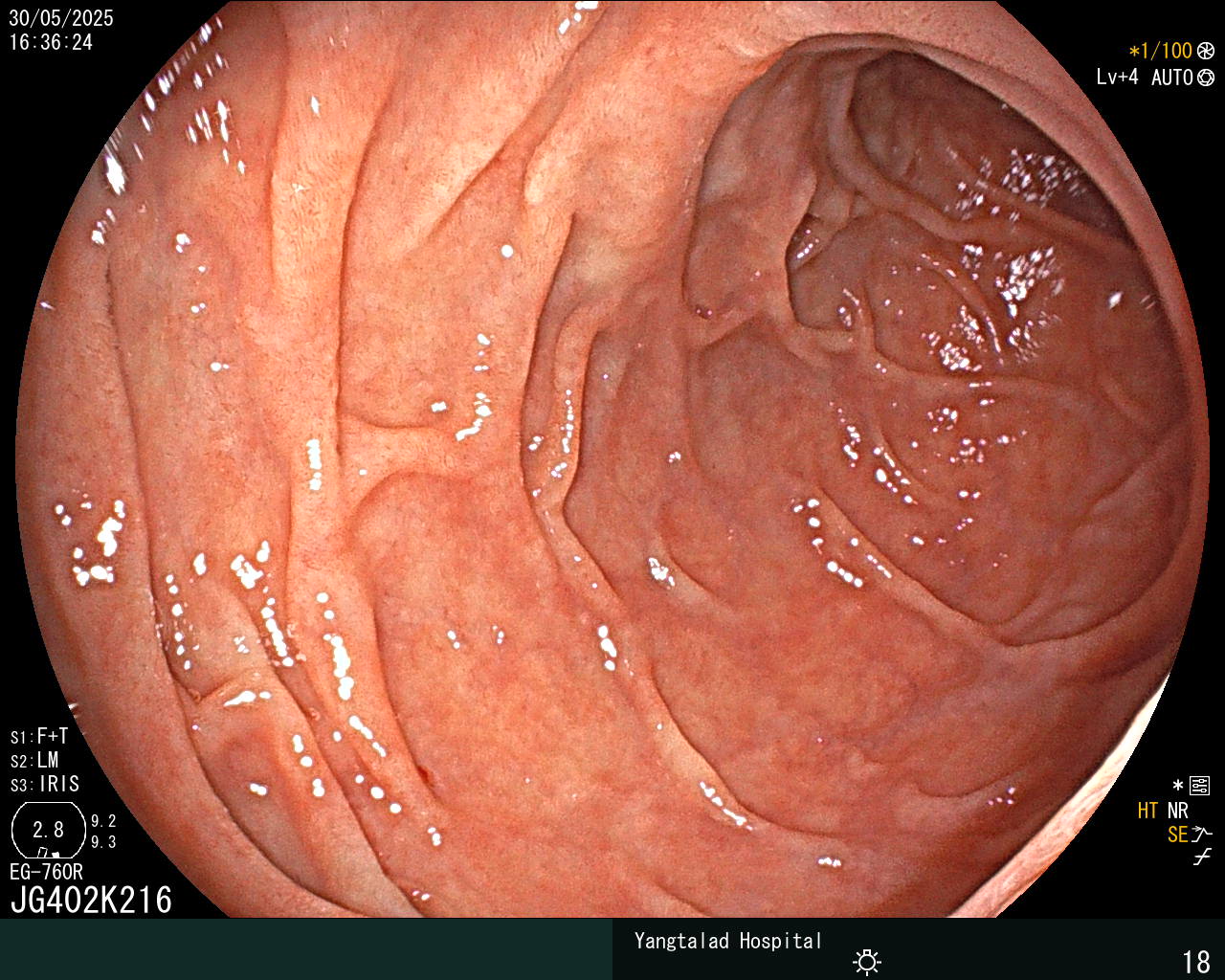1225x980 pixels.
Task: Click the S3:IRIS switch assignment
Action: pos(45,784)
